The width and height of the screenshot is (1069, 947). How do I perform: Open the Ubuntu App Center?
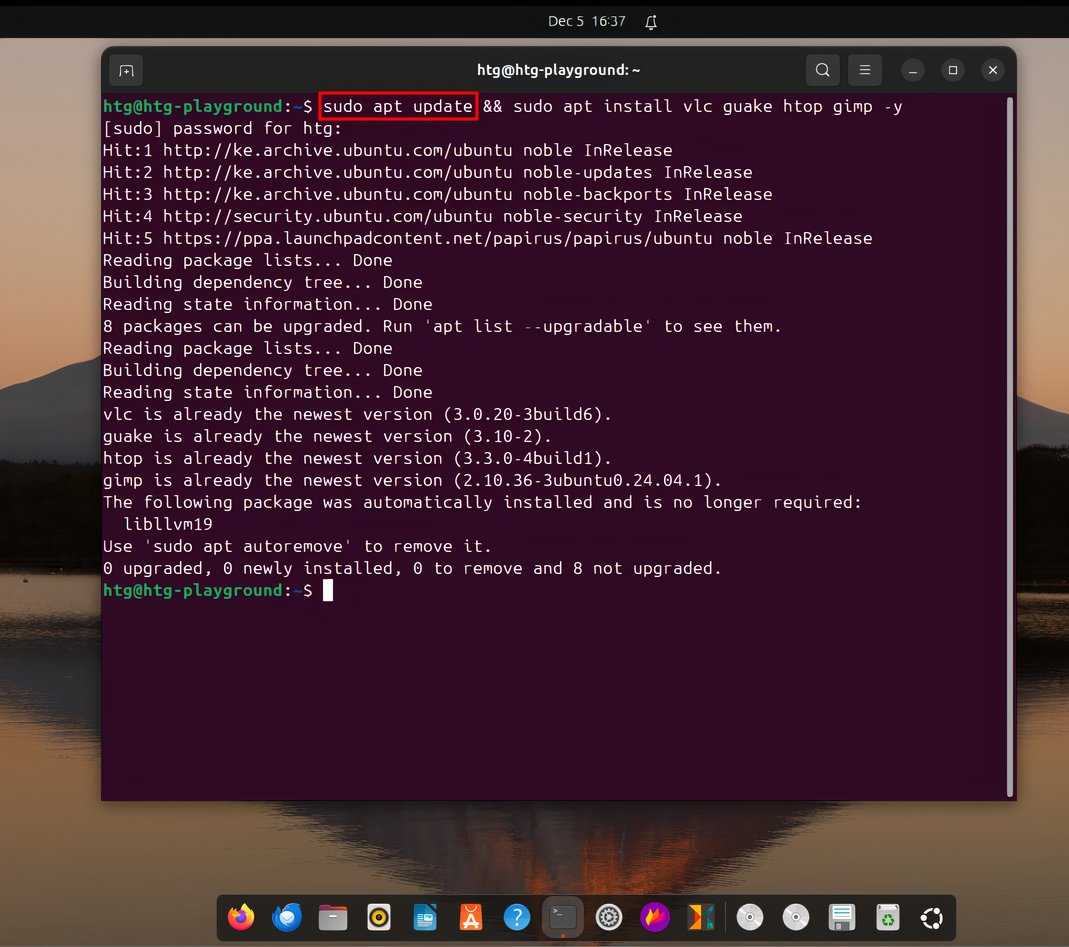(x=470, y=917)
